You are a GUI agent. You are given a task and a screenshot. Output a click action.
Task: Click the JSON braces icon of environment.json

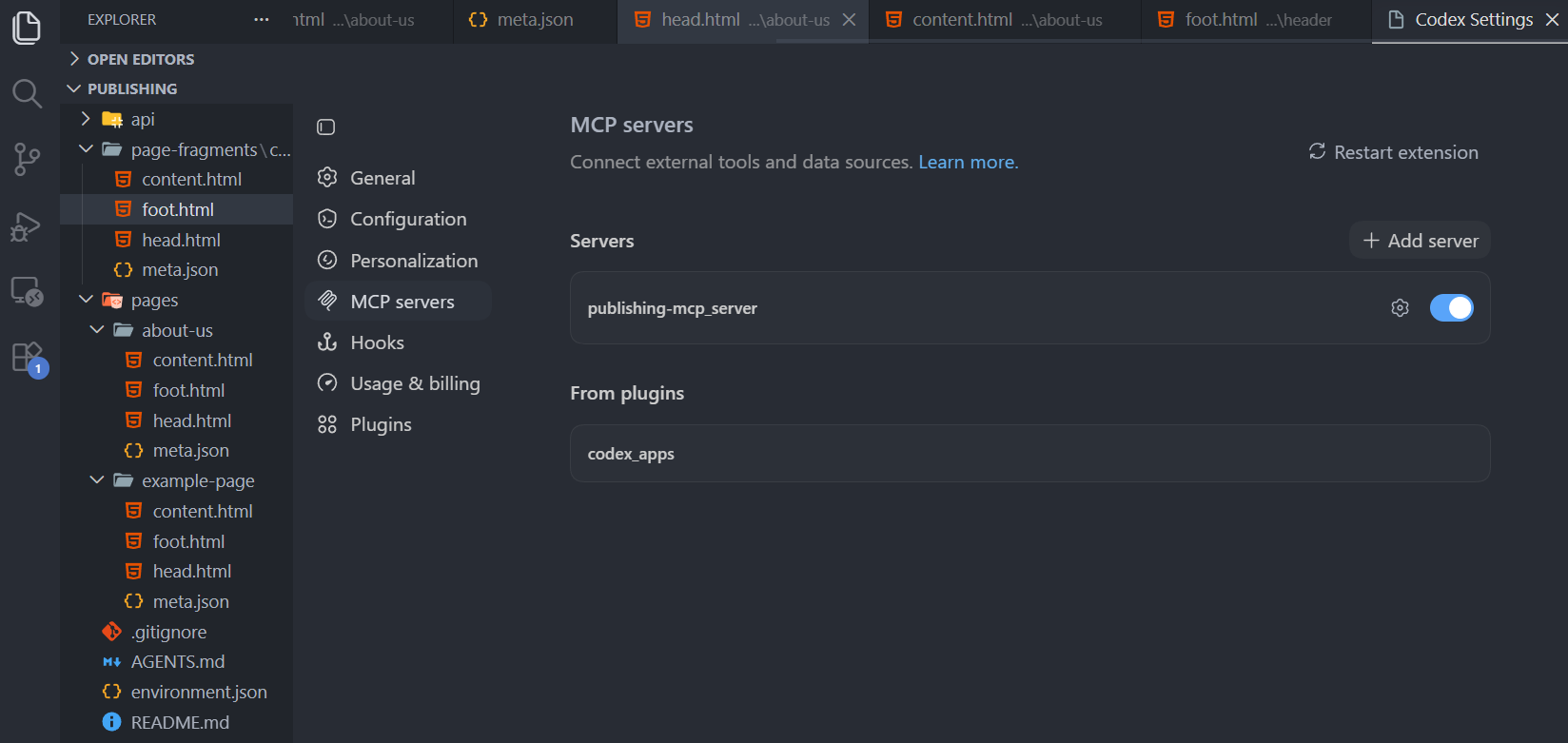[x=112, y=692]
